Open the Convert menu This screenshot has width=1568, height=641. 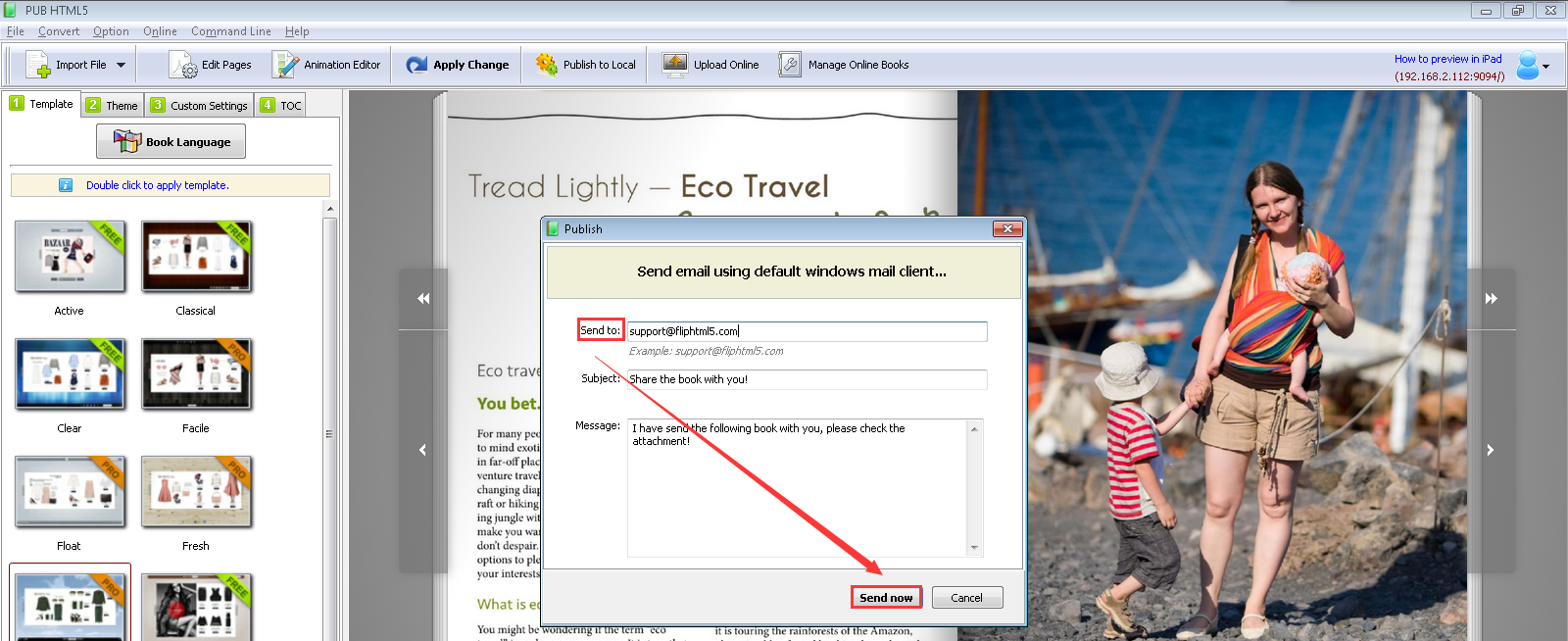click(x=59, y=31)
